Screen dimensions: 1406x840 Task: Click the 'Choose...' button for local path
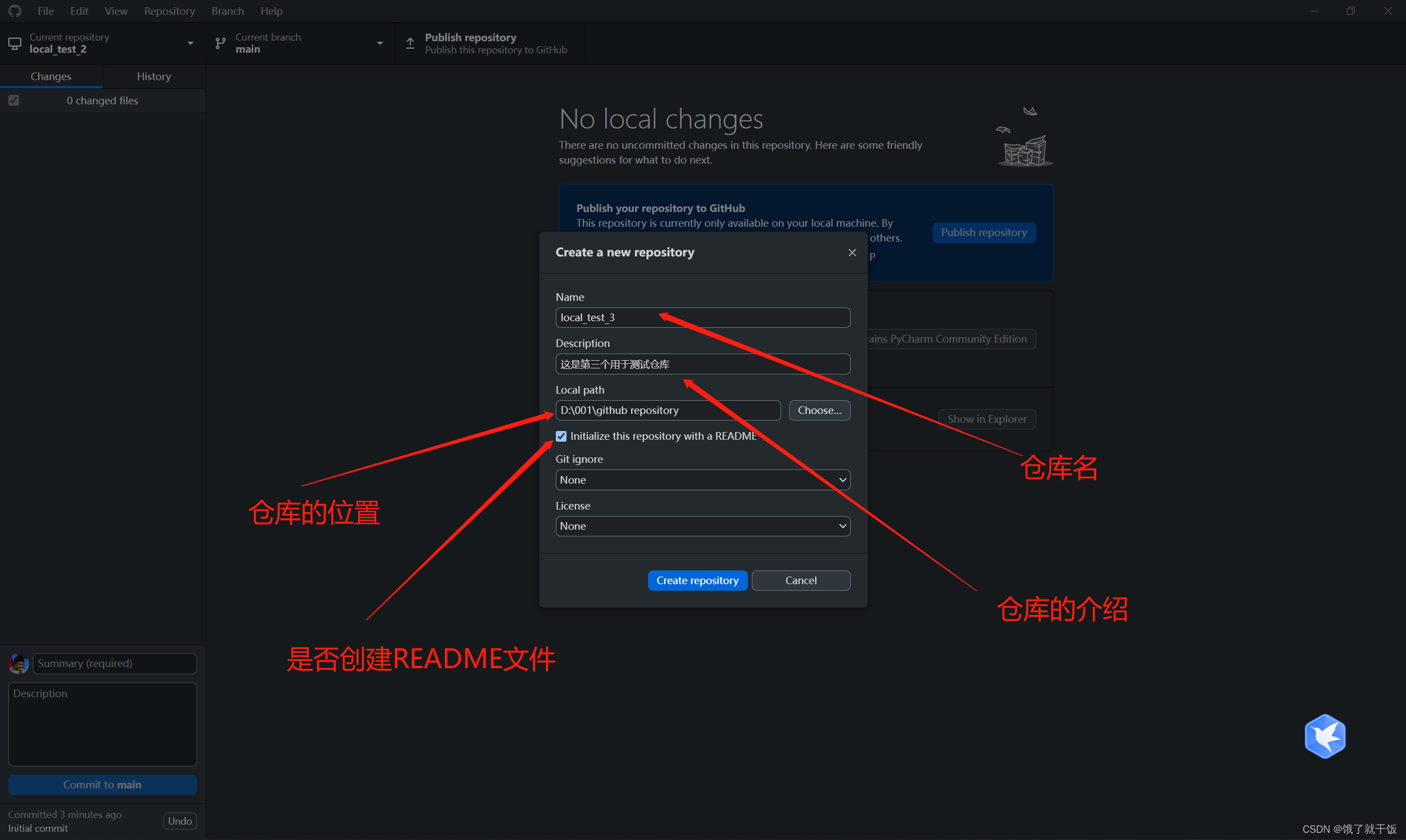[x=820, y=410]
